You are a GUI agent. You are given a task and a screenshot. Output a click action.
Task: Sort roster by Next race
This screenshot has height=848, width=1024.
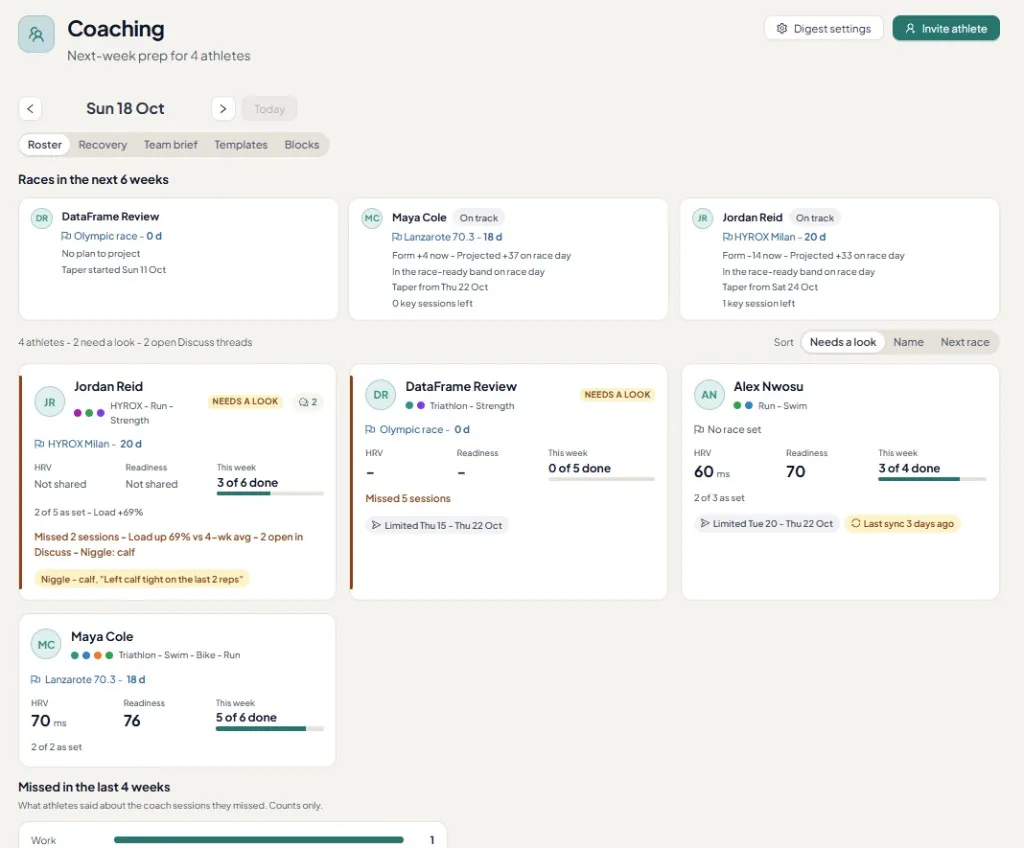(x=965, y=342)
